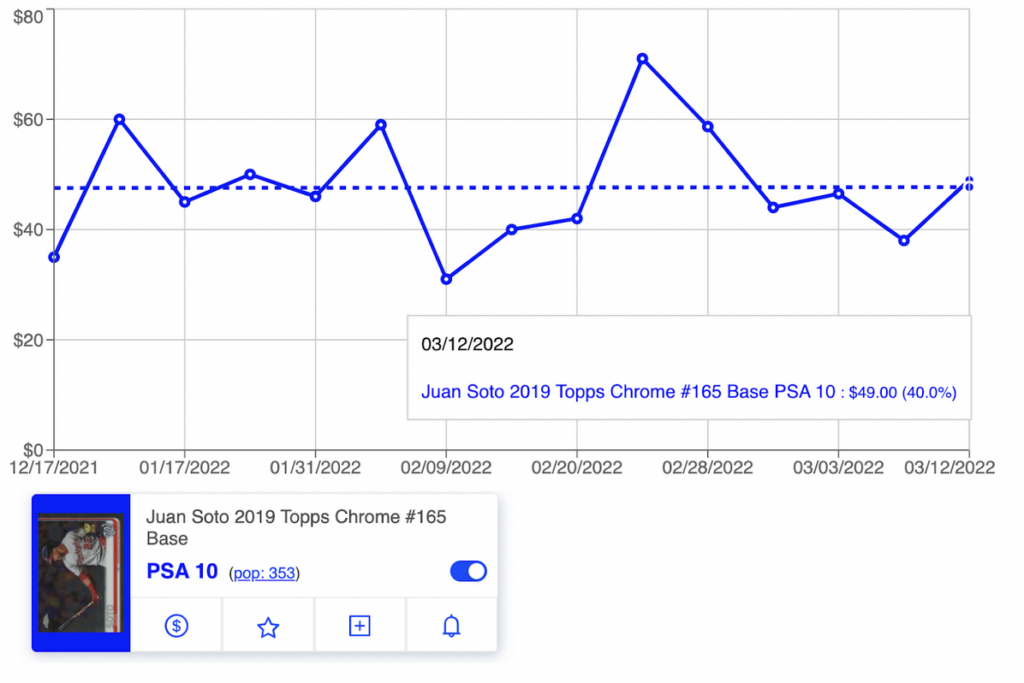Click the $0 y-axis label
Image resolution: width=1024 pixels, height=683 pixels.
(33, 450)
